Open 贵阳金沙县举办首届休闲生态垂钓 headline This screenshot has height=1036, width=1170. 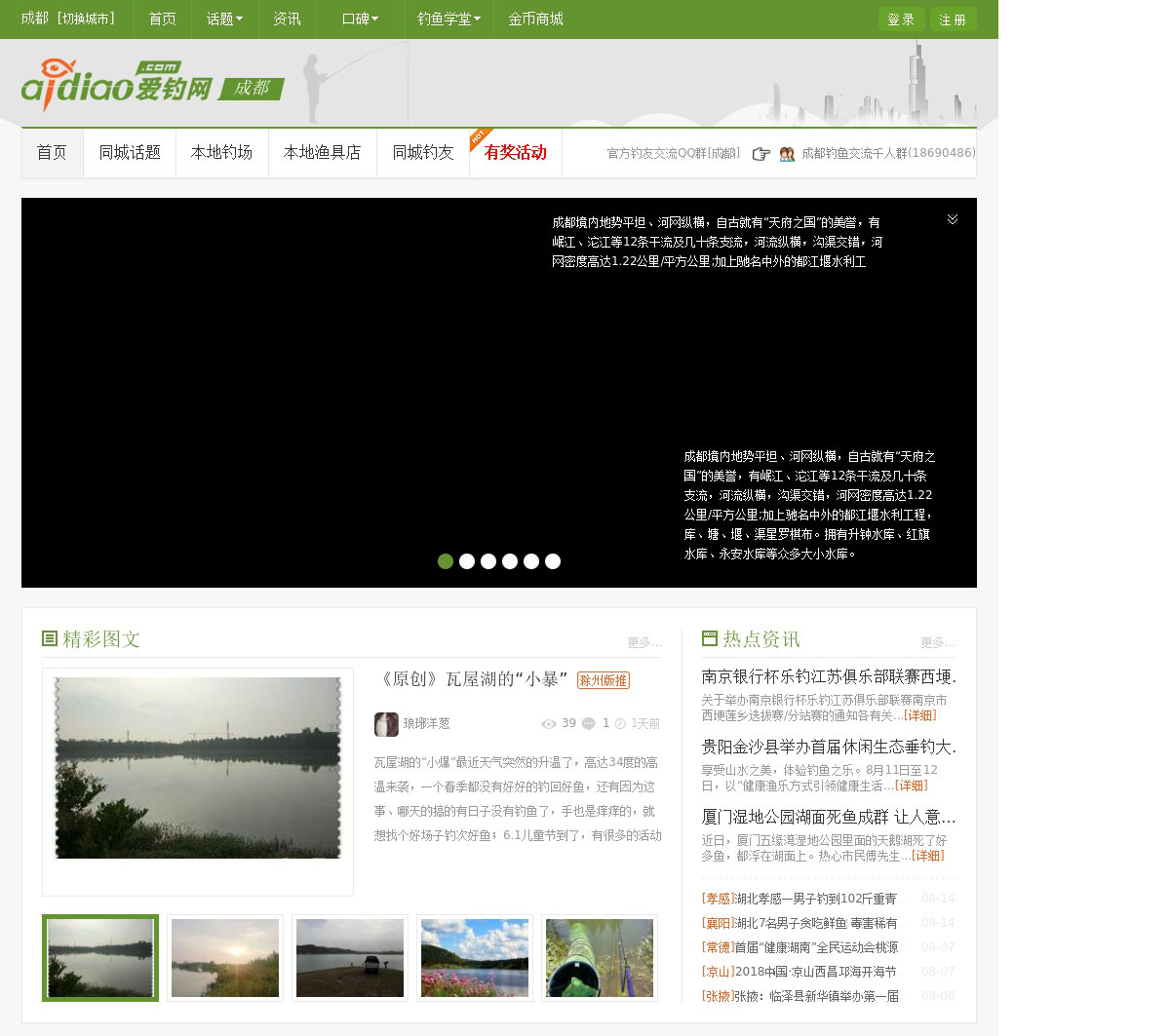tap(829, 747)
